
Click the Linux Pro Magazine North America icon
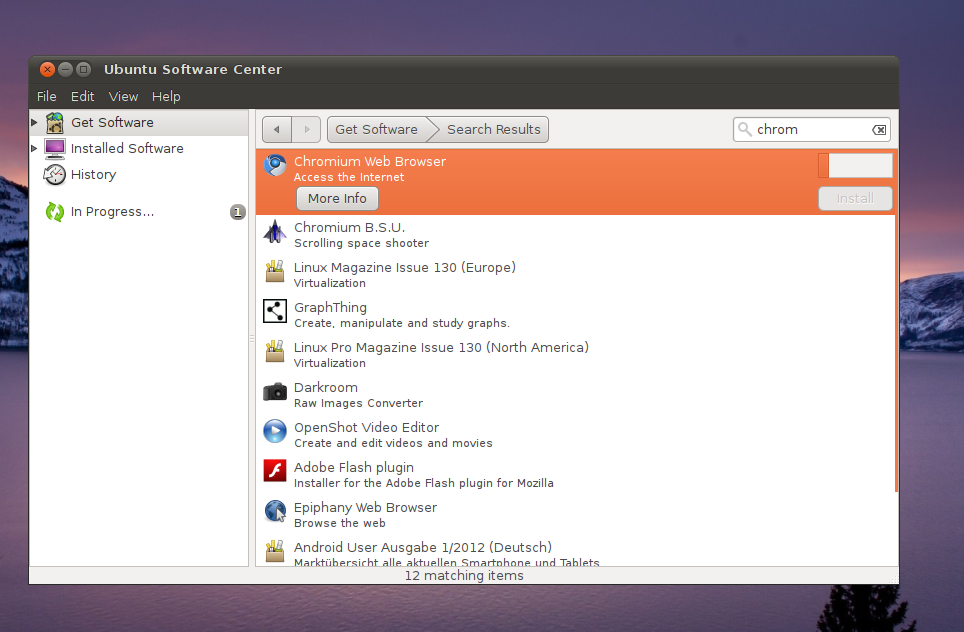point(275,351)
